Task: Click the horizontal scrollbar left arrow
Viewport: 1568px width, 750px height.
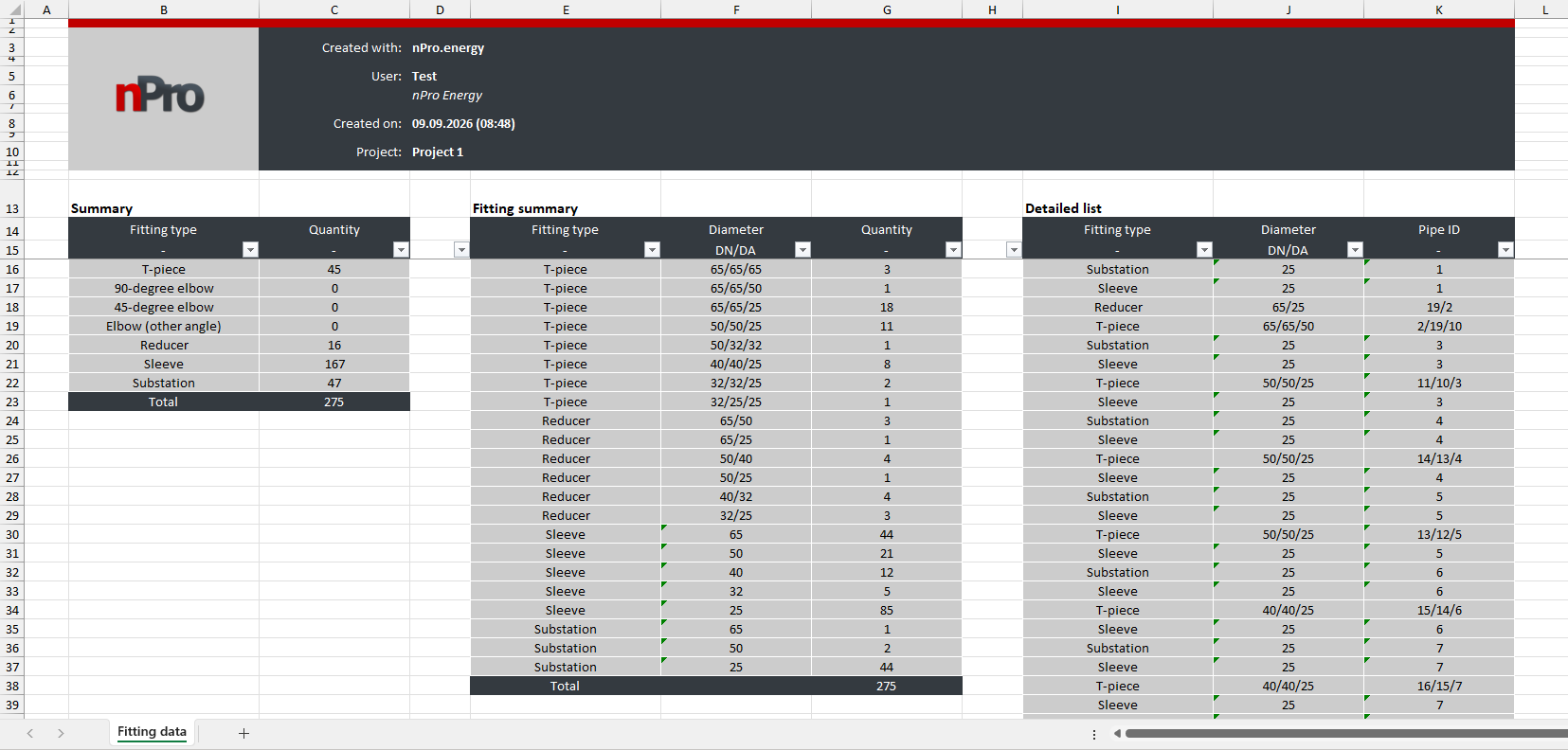Action: [x=1117, y=733]
